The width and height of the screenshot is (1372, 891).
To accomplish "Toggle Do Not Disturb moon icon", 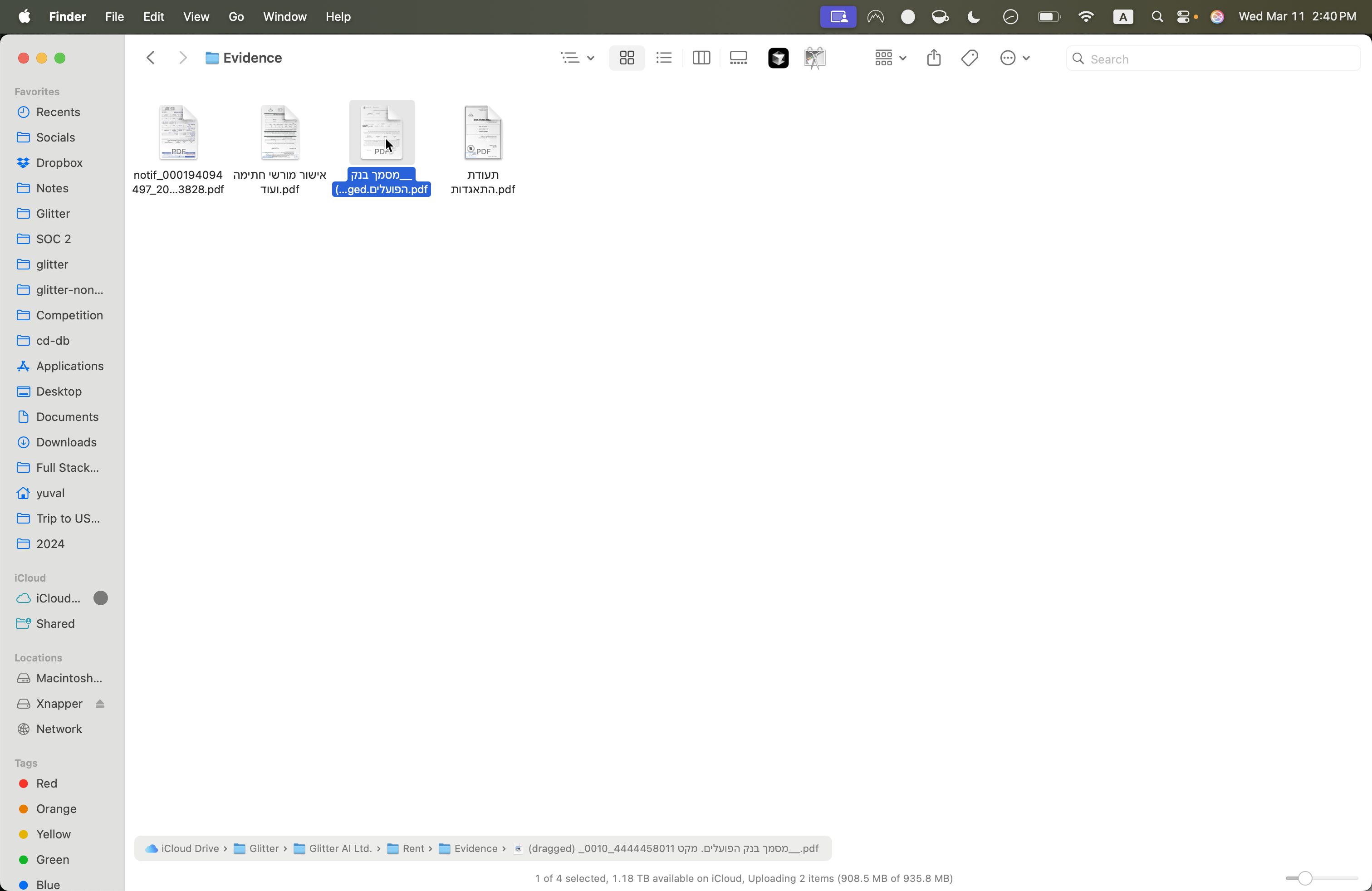I will (x=974, y=17).
